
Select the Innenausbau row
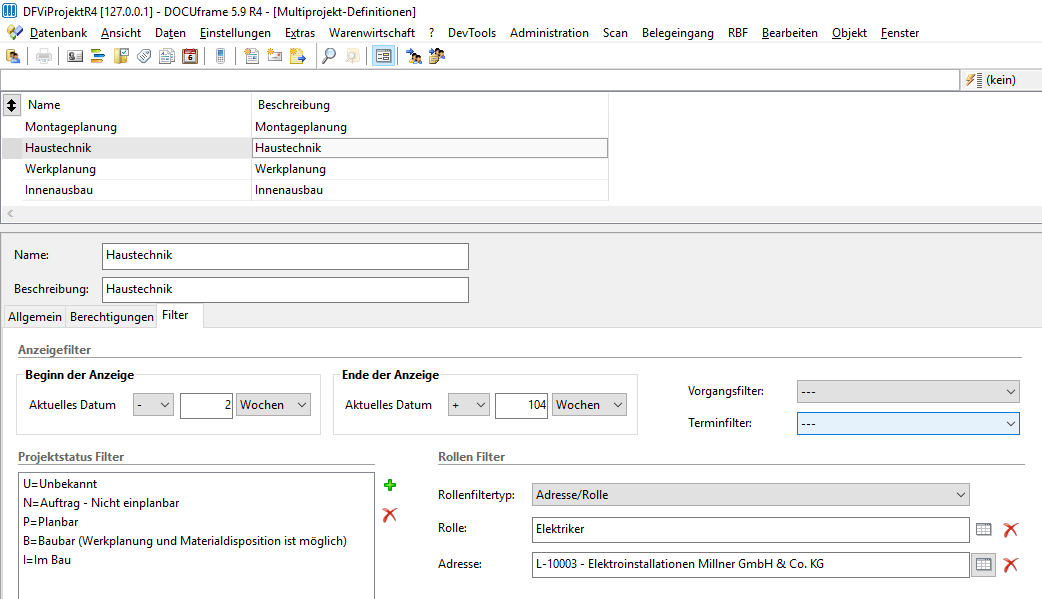coord(305,190)
